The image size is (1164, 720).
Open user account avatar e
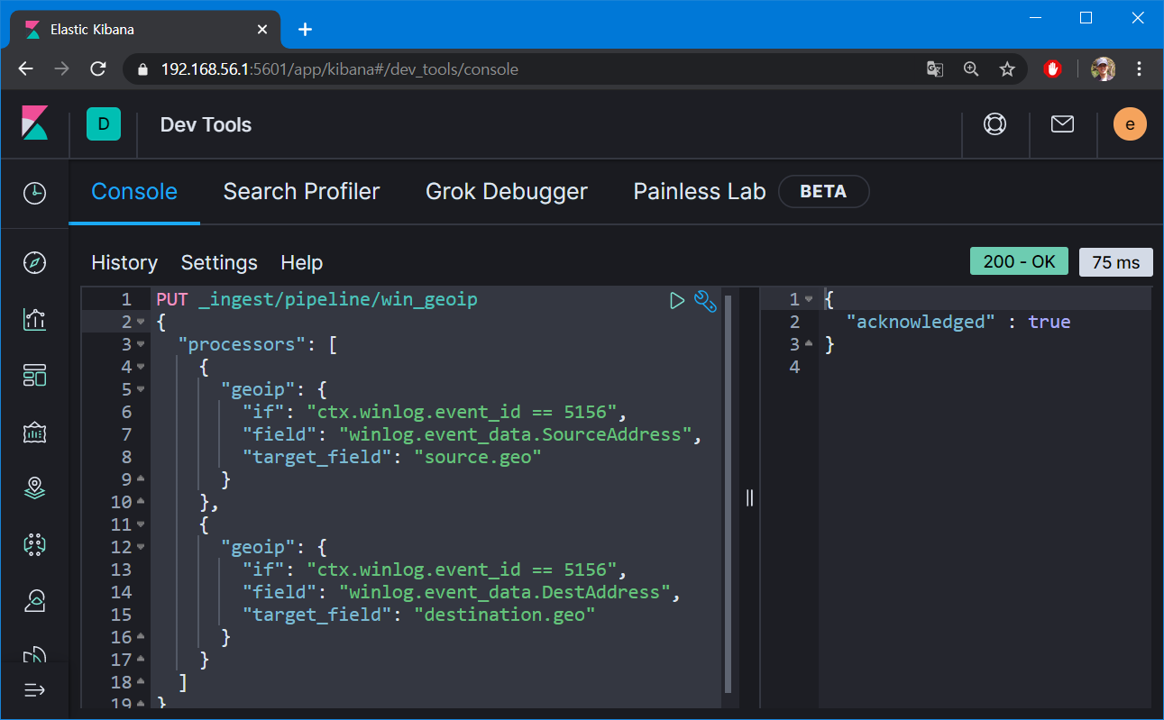[1129, 124]
